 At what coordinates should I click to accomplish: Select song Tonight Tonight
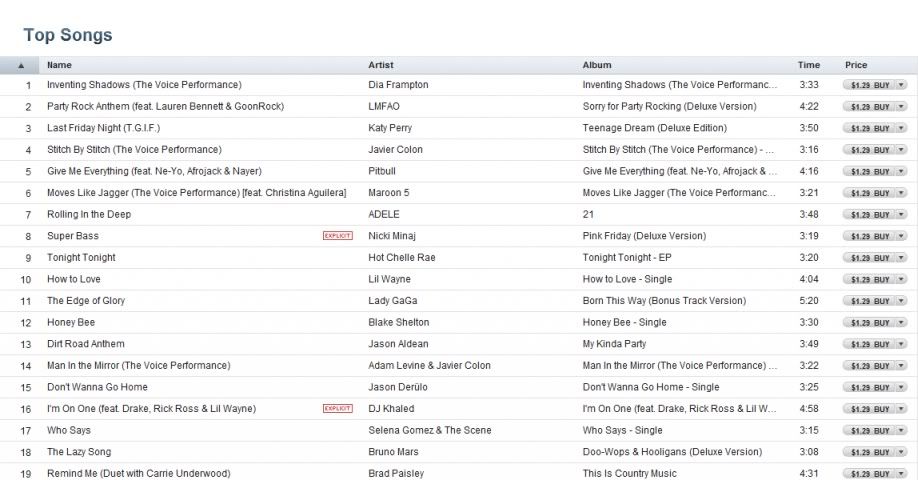tap(81, 258)
